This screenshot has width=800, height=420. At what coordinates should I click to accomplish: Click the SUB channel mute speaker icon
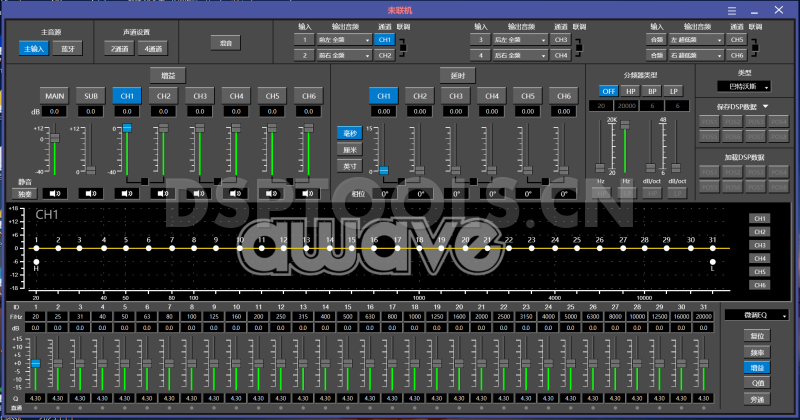point(91,192)
